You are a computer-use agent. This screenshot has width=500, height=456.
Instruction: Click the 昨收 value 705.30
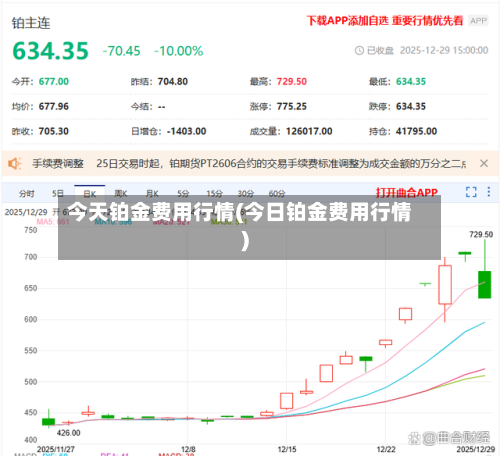click(x=54, y=131)
